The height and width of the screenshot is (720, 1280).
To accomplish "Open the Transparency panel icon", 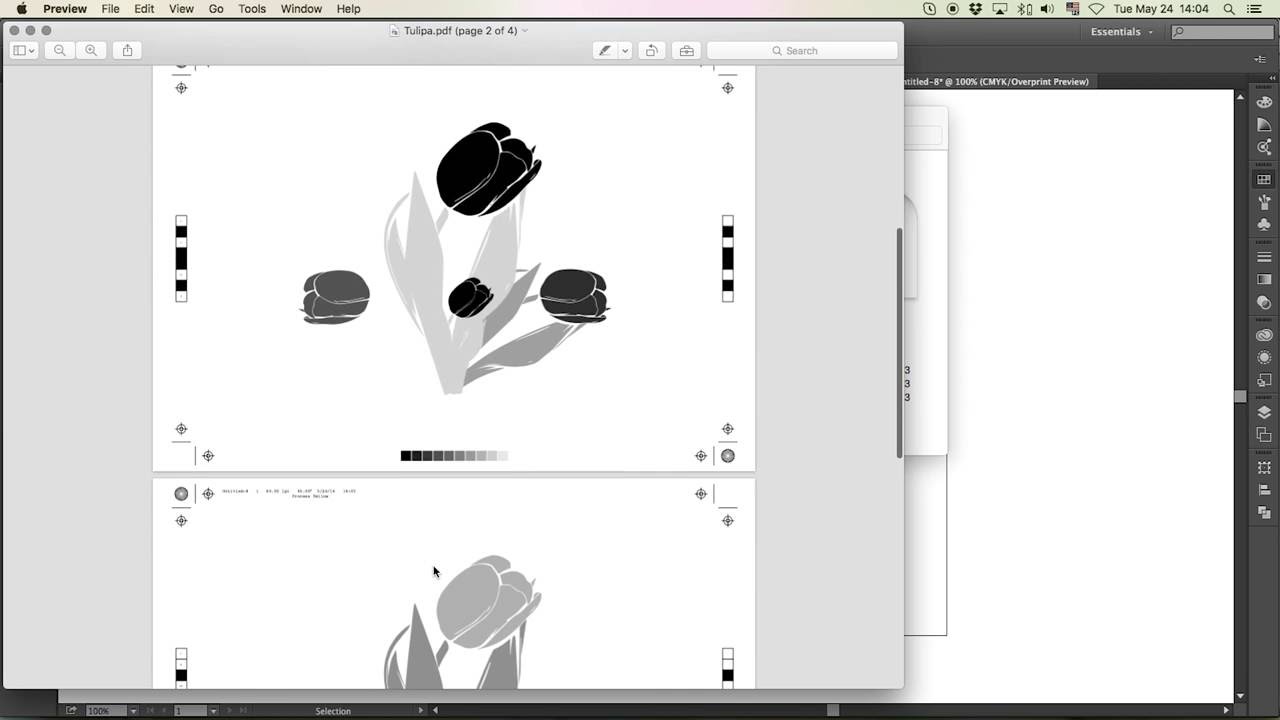I will click(1264, 302).
